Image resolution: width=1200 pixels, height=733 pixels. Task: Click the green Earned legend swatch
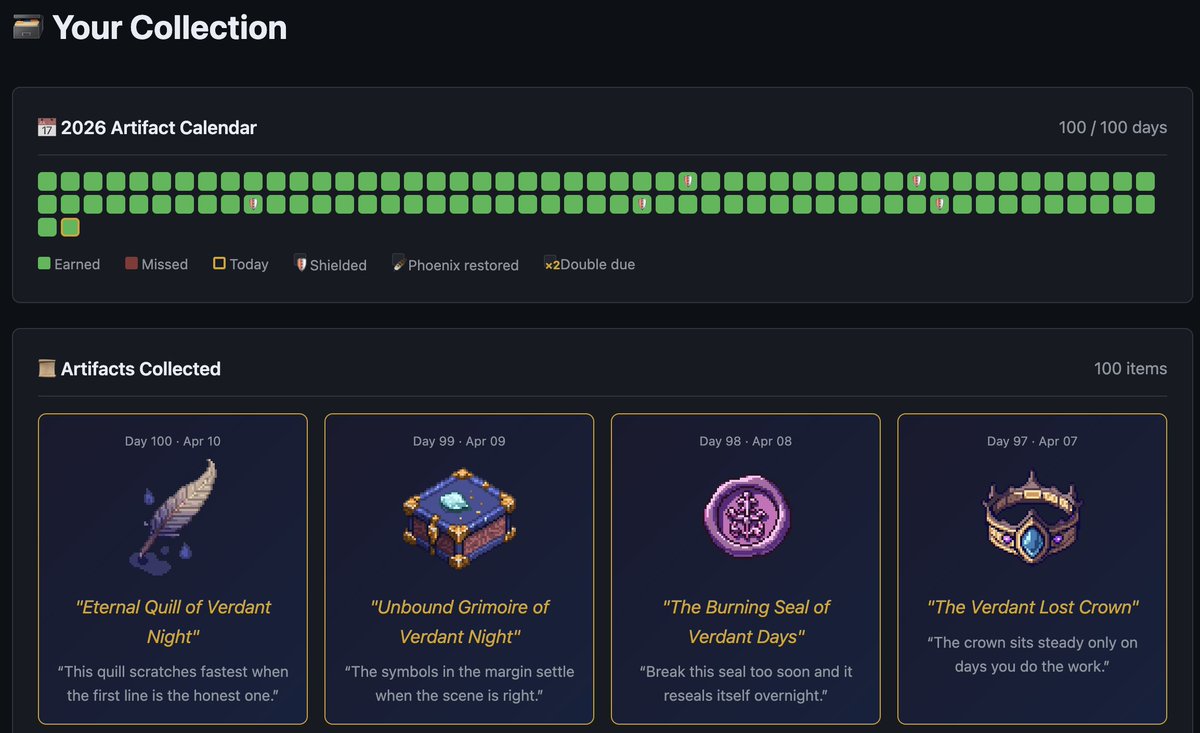point(44,264)
